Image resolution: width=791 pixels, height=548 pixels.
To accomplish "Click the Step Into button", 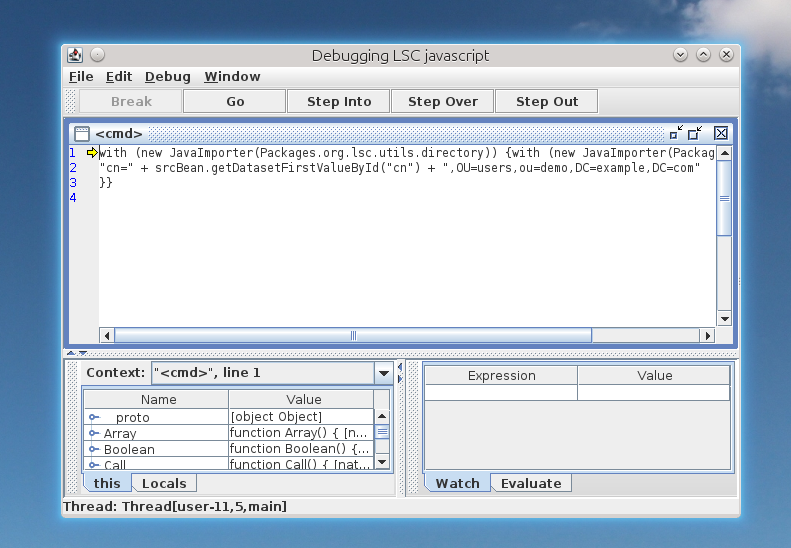I will tap(339, 101).
